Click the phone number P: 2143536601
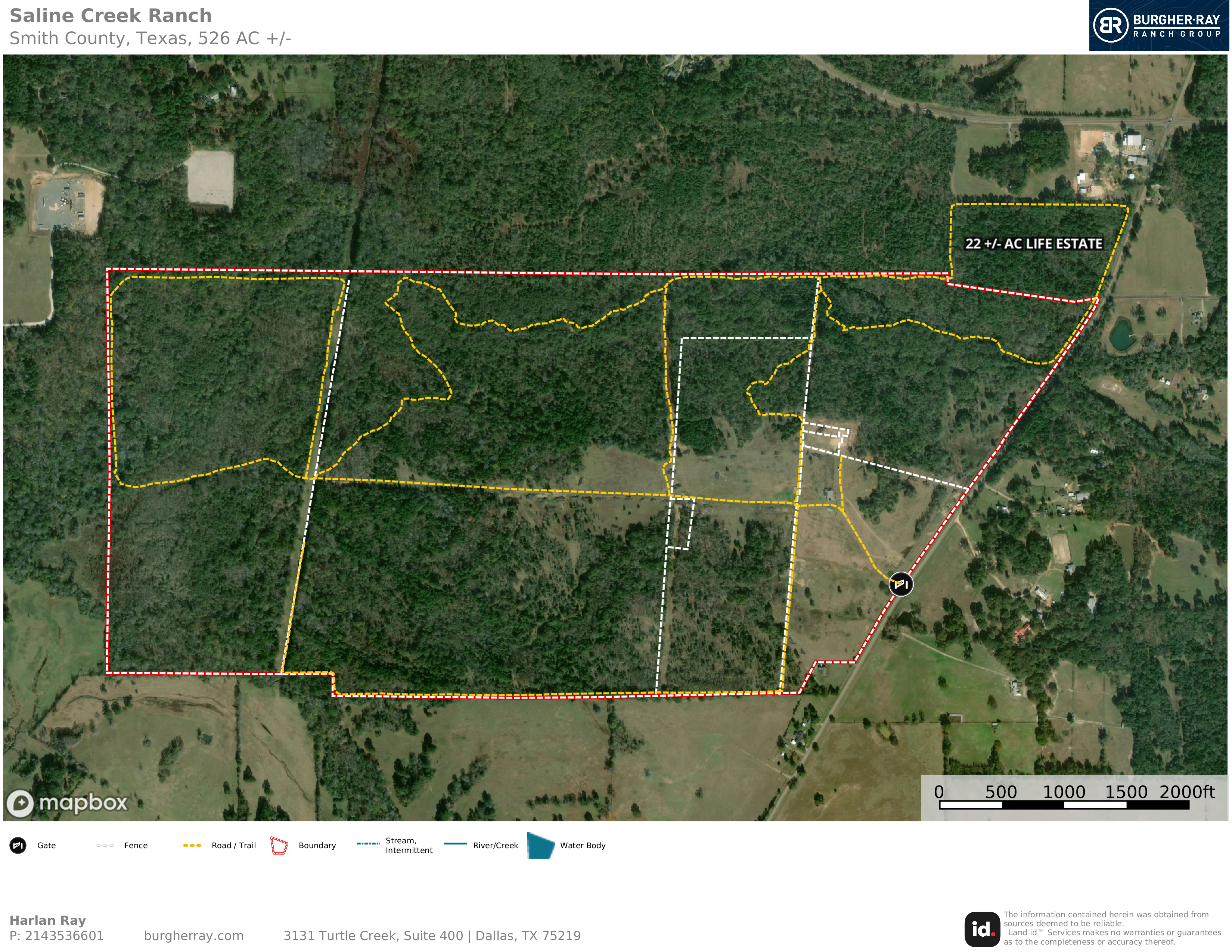This screenshot has width=1232, height=952. [x=56, y=936]
